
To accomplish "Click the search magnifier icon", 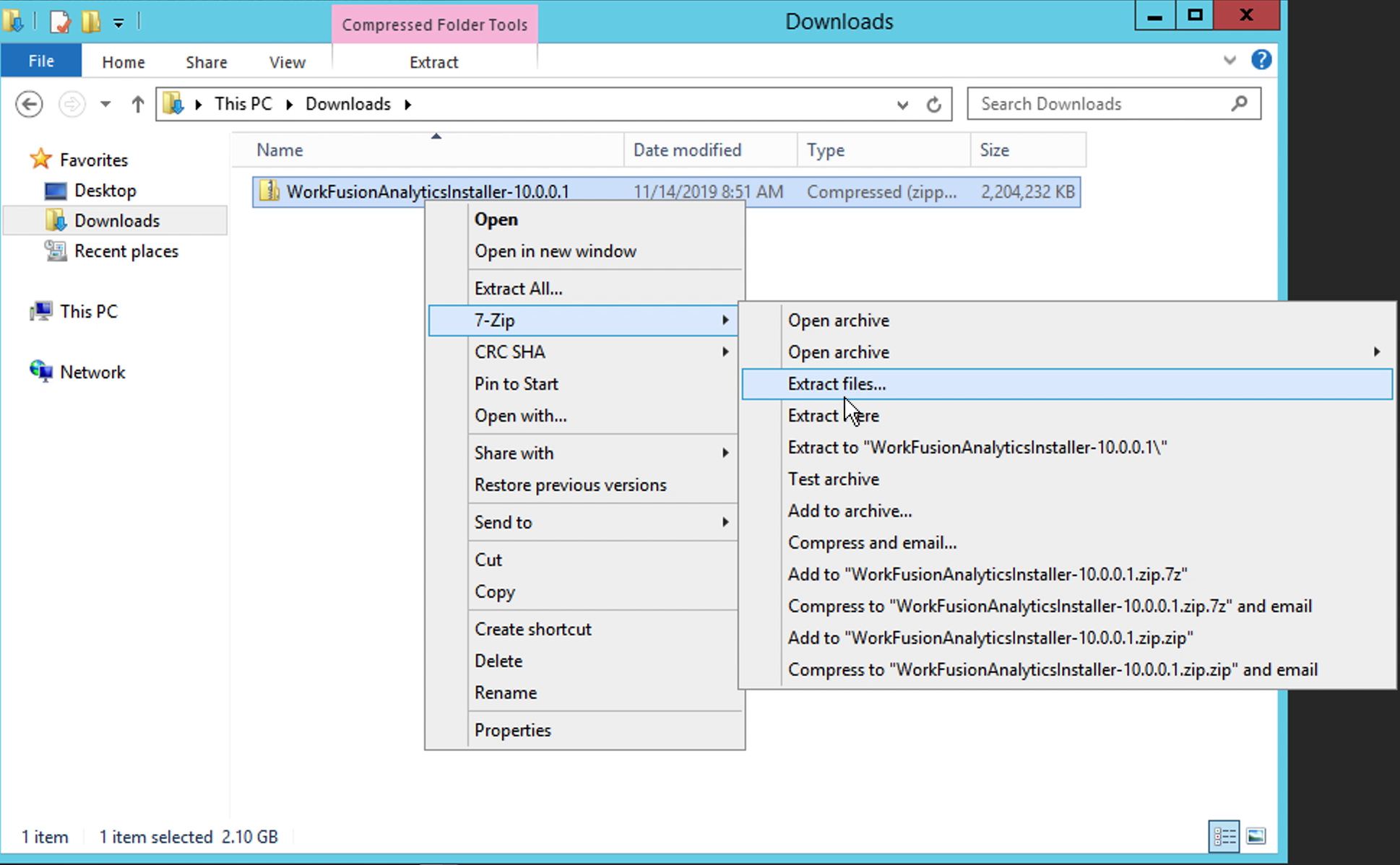I will click(1239, 104).
